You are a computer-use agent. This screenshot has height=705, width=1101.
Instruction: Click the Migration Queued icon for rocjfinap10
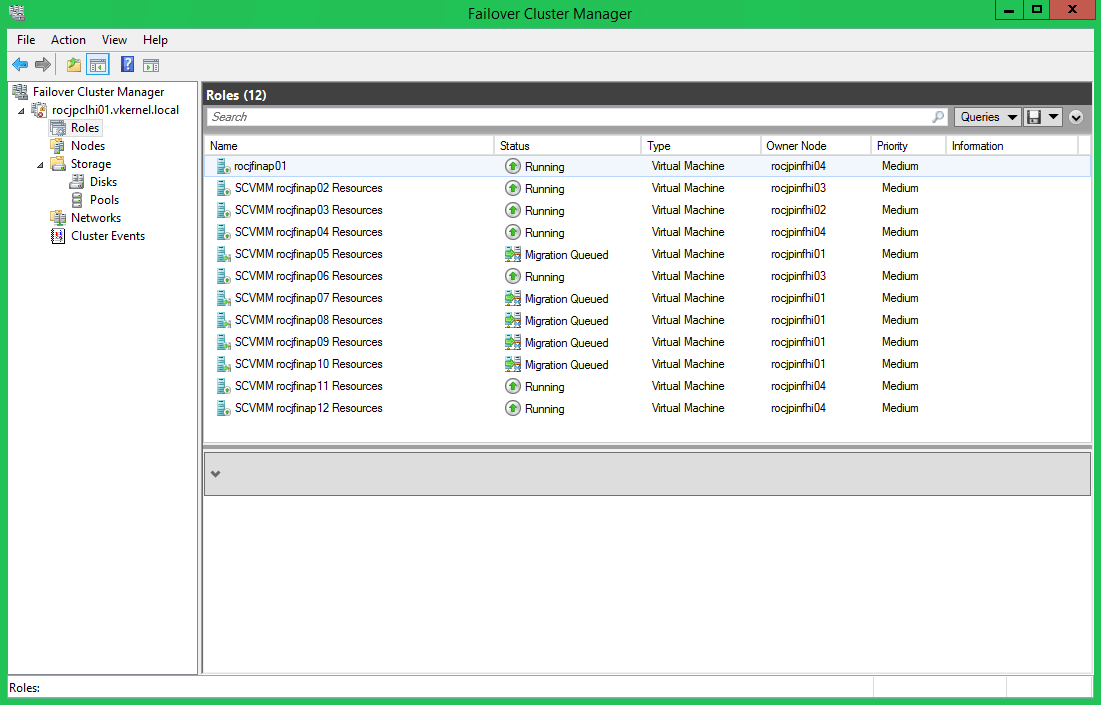pyautogui.click(x=513, y=364)
